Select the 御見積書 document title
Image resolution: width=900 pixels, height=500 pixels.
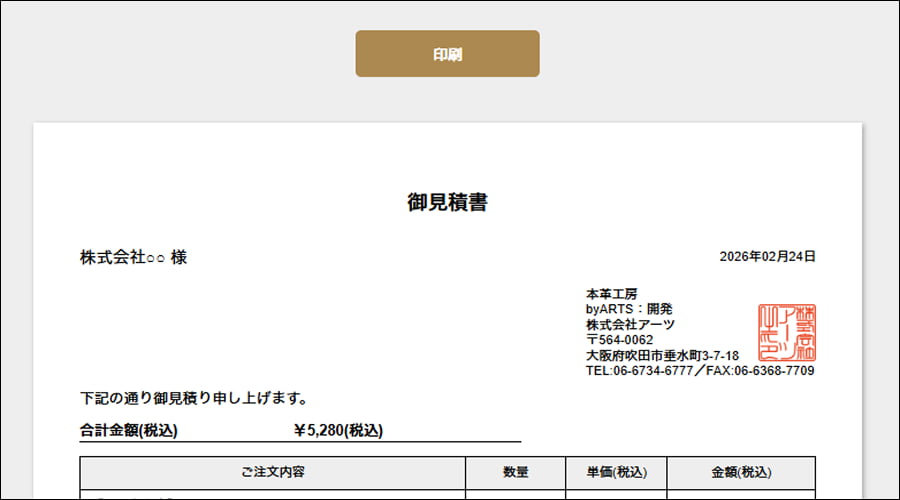(x=448, y=202)
